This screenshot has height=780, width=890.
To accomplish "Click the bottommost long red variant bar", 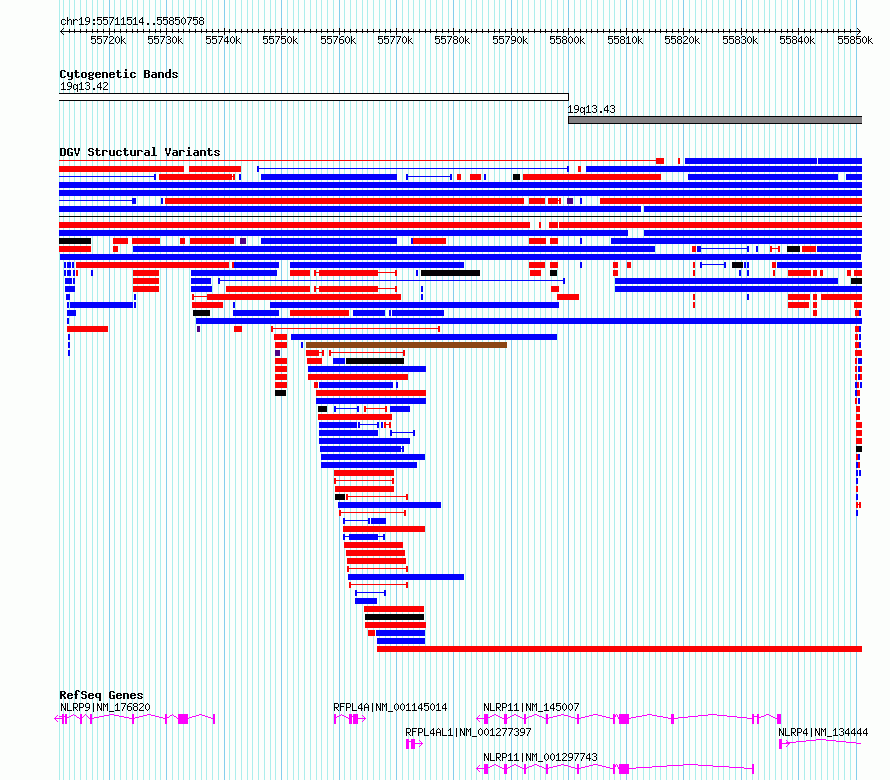I will (619, 649).
